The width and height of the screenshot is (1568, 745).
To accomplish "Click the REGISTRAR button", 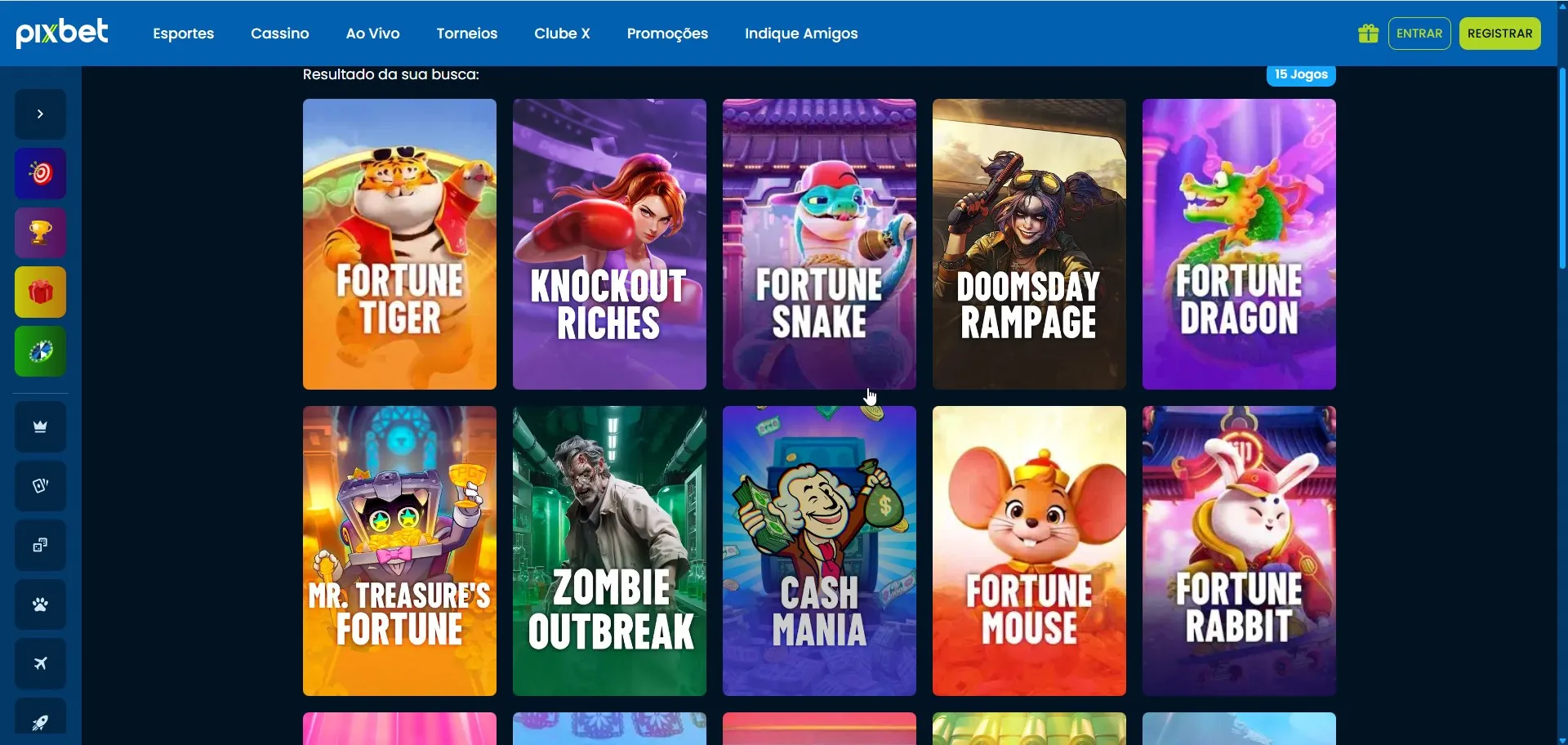I will tap(1499, 33).
